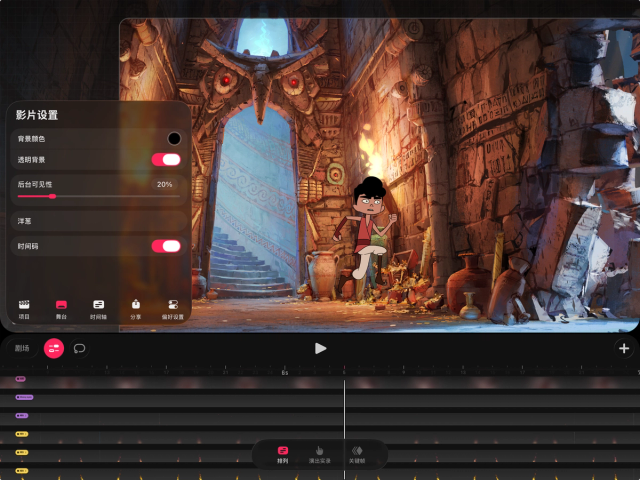Select the cartoon boy character on stage

365,233
